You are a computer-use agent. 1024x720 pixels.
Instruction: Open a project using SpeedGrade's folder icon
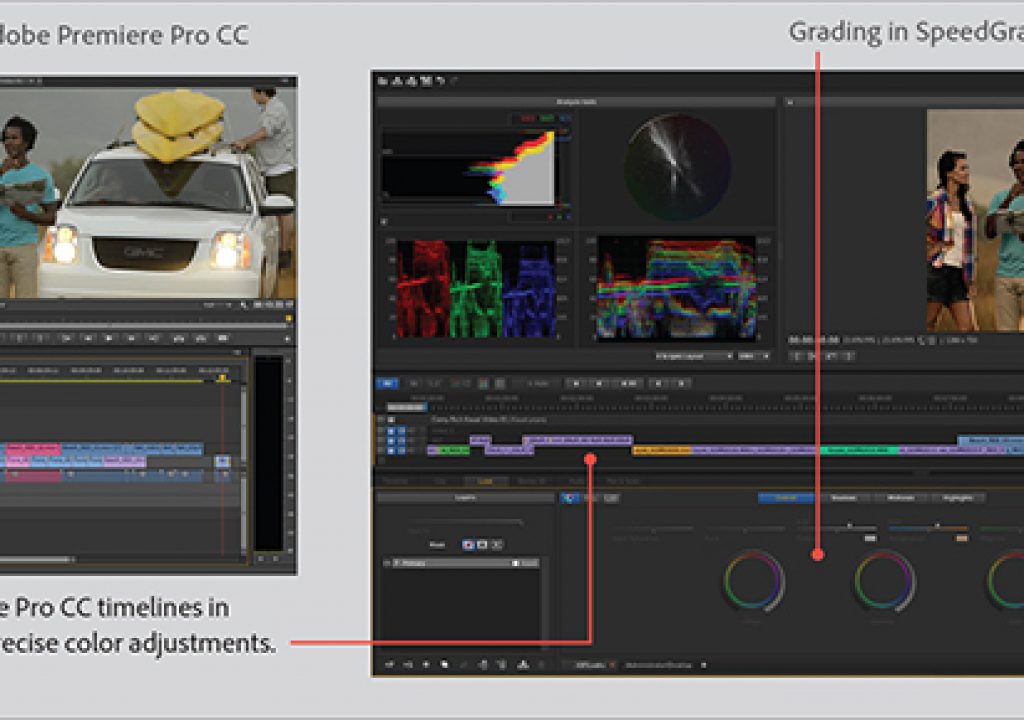[x=383, y=81]
